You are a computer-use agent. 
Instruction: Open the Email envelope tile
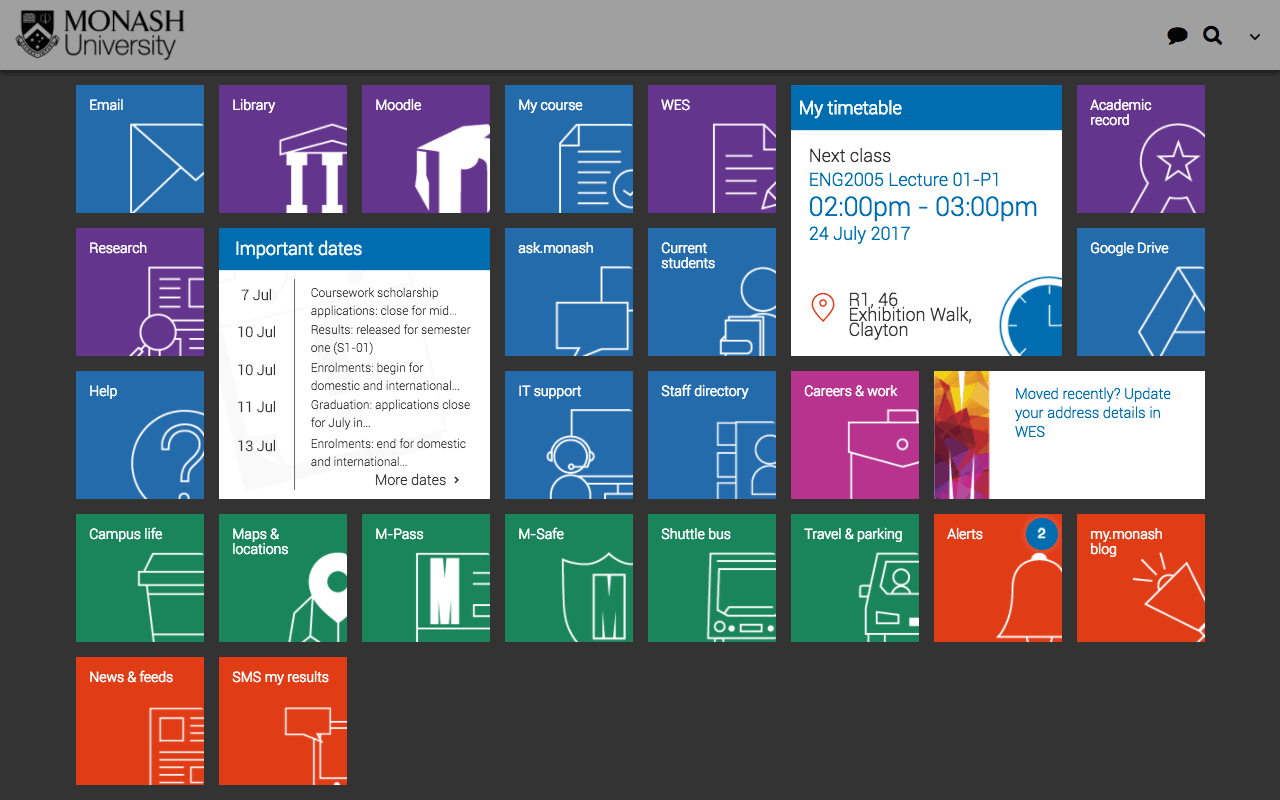pos(140,149)
